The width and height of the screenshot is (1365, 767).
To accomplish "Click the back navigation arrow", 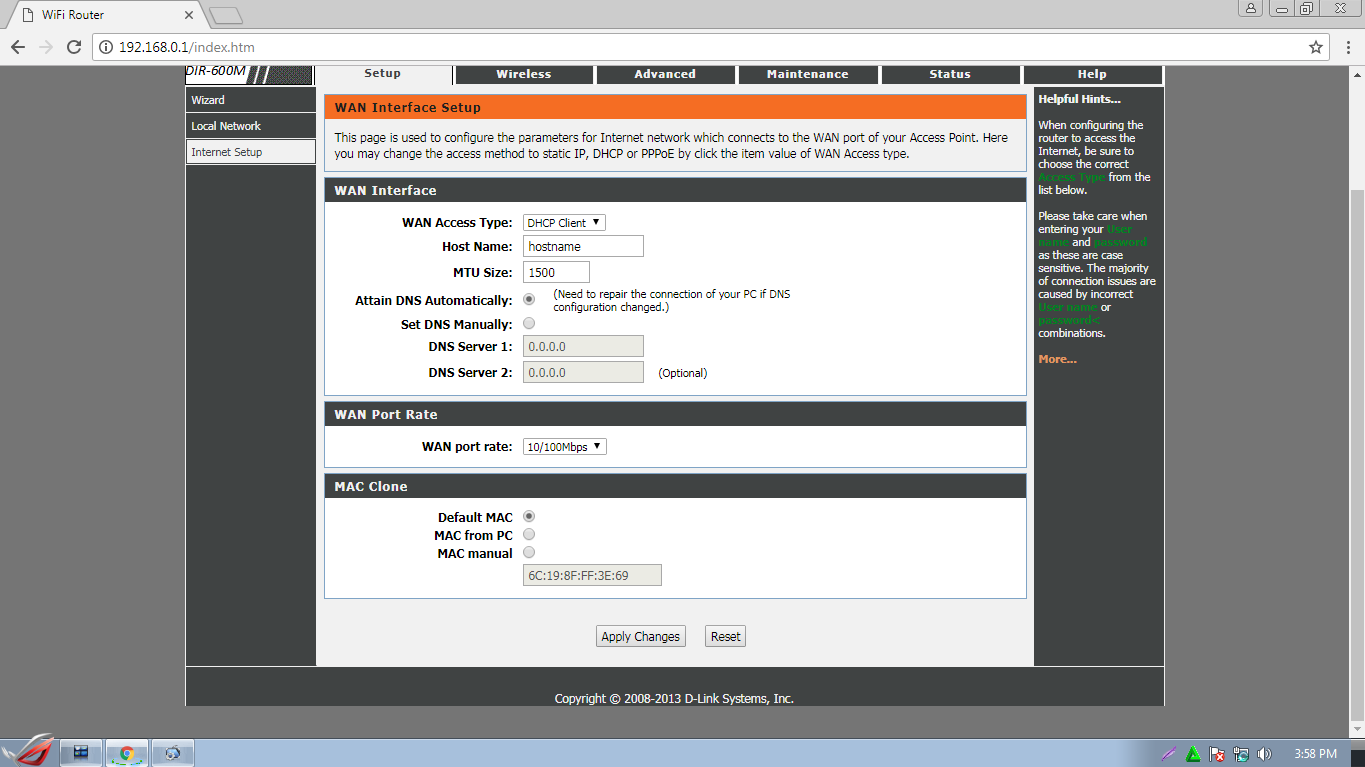I will coord(17,46).
